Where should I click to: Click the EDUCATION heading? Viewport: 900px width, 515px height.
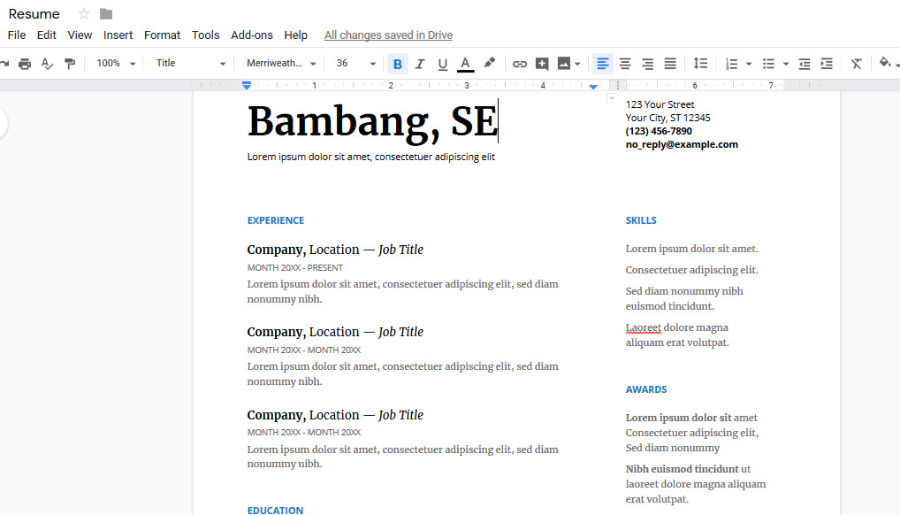click(275, 510)
